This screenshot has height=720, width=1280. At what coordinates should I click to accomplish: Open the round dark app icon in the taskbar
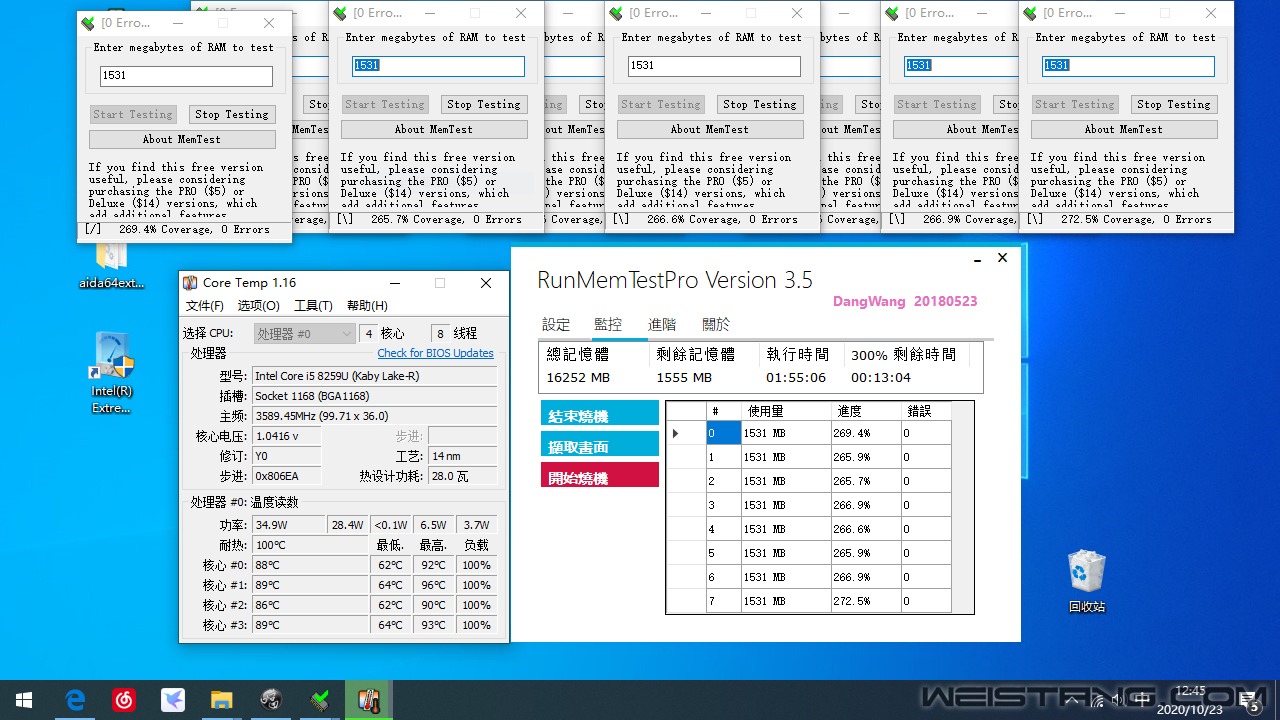point(270,700)
